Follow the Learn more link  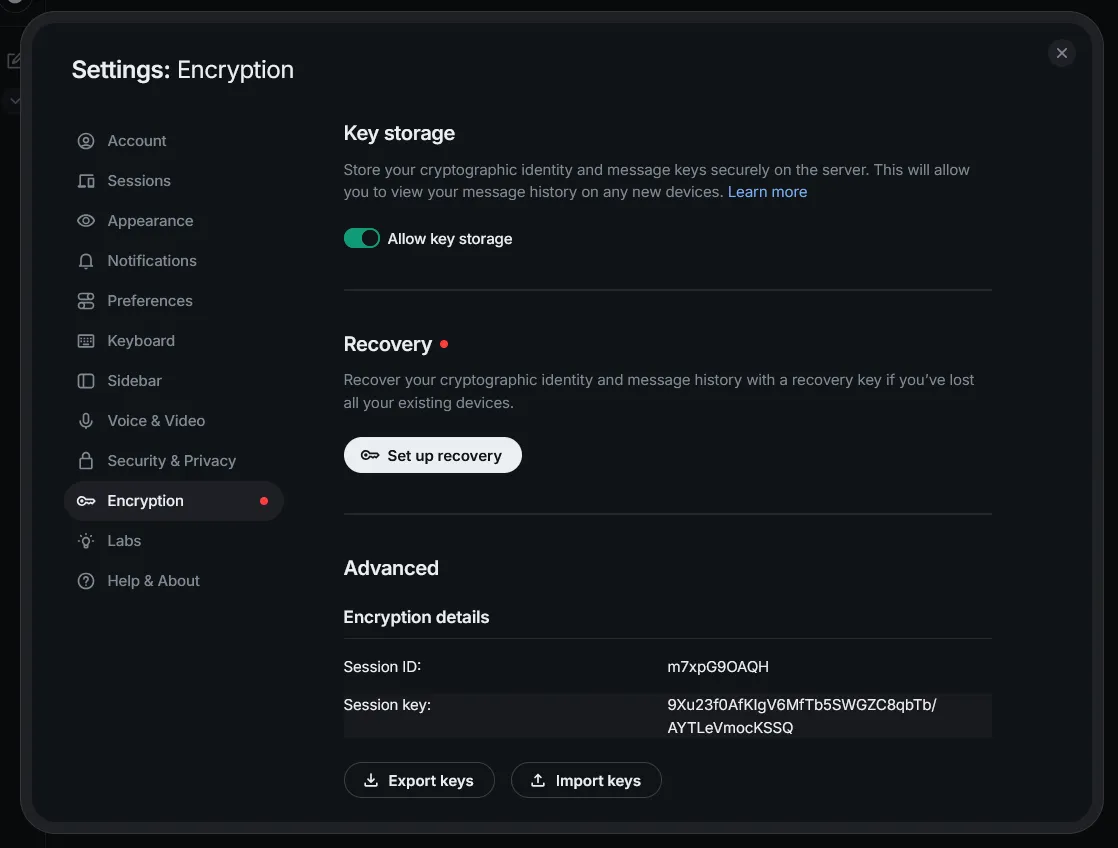pyautogui.click(x=767, y=192)
